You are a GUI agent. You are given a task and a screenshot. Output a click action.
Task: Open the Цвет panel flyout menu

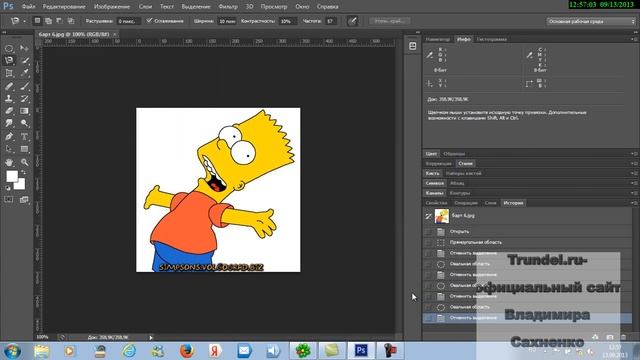(x=634, y=154)
